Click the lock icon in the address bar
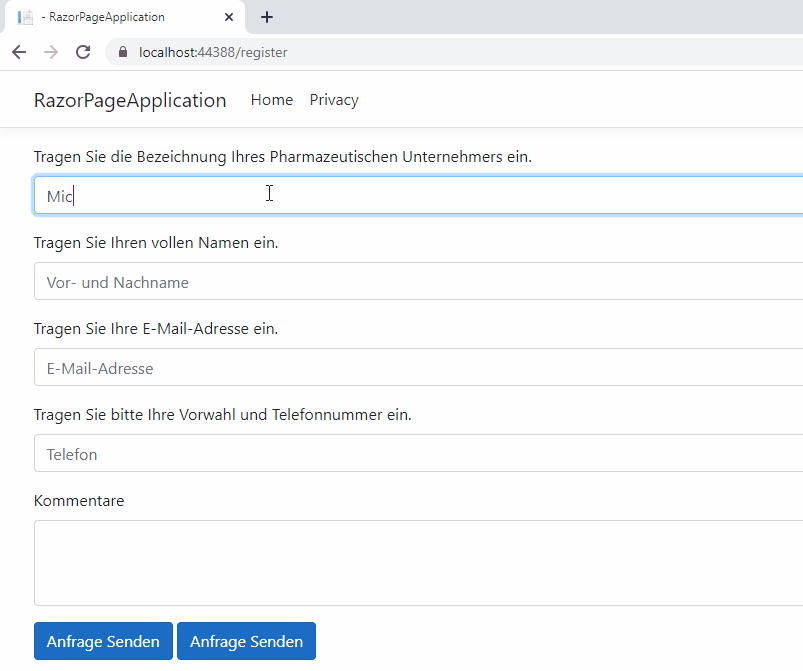Viewport: 803px width, 671px height. pyautogui.click(x=122, y=52)
